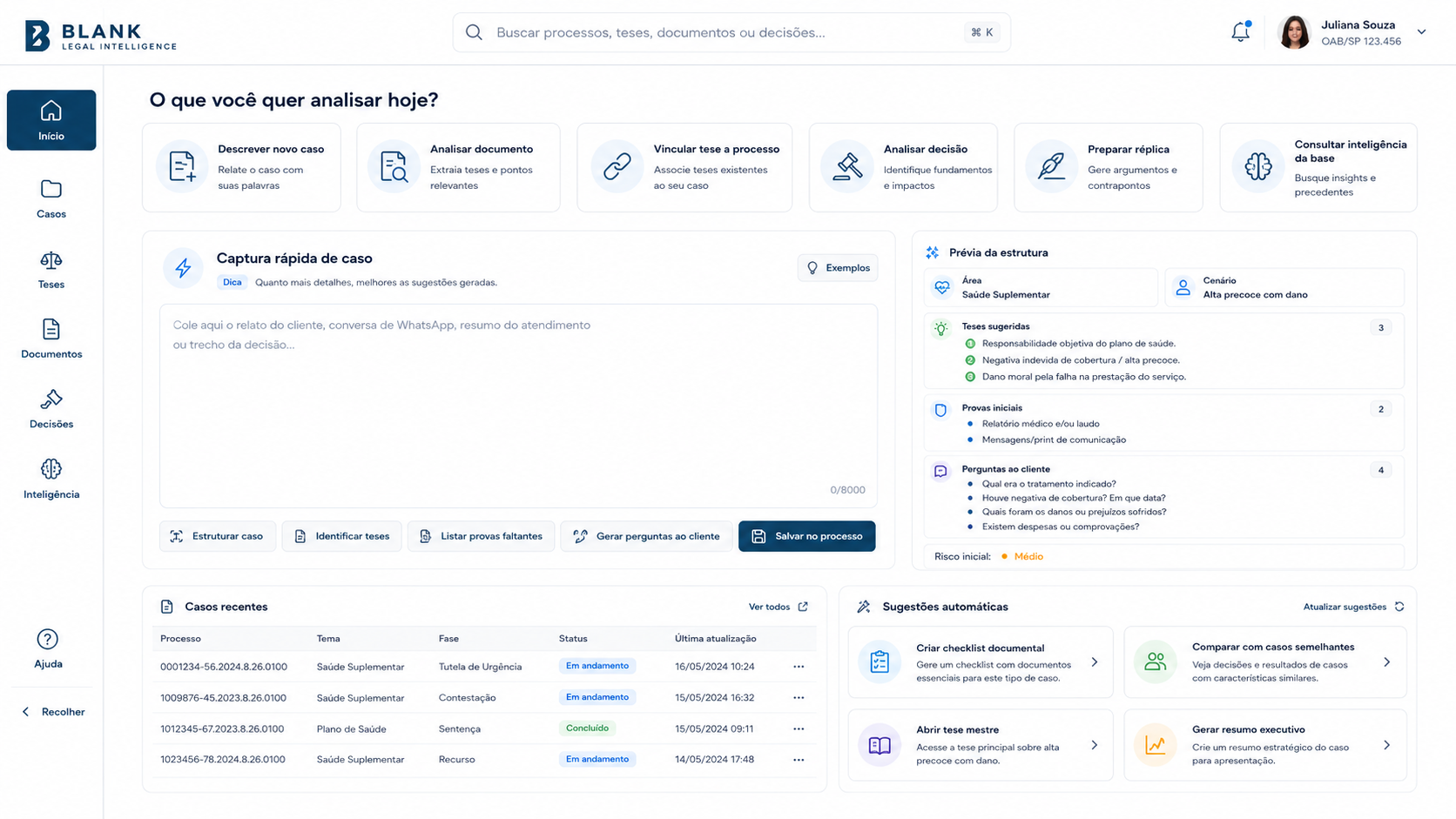Click Atualizar sugestões refresh link
1456x819 pixels.
point(1353,607)
